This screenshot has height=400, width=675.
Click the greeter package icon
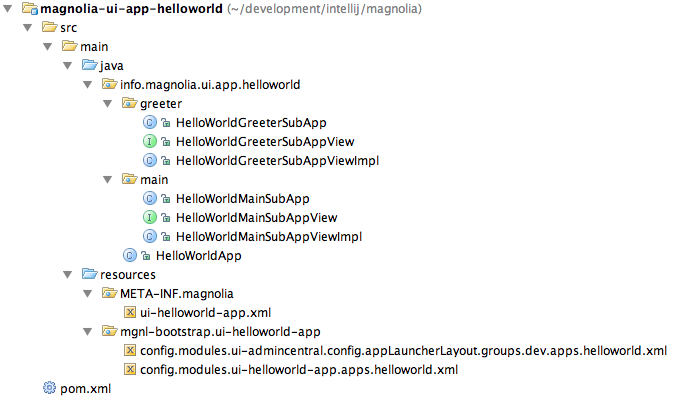129,103
